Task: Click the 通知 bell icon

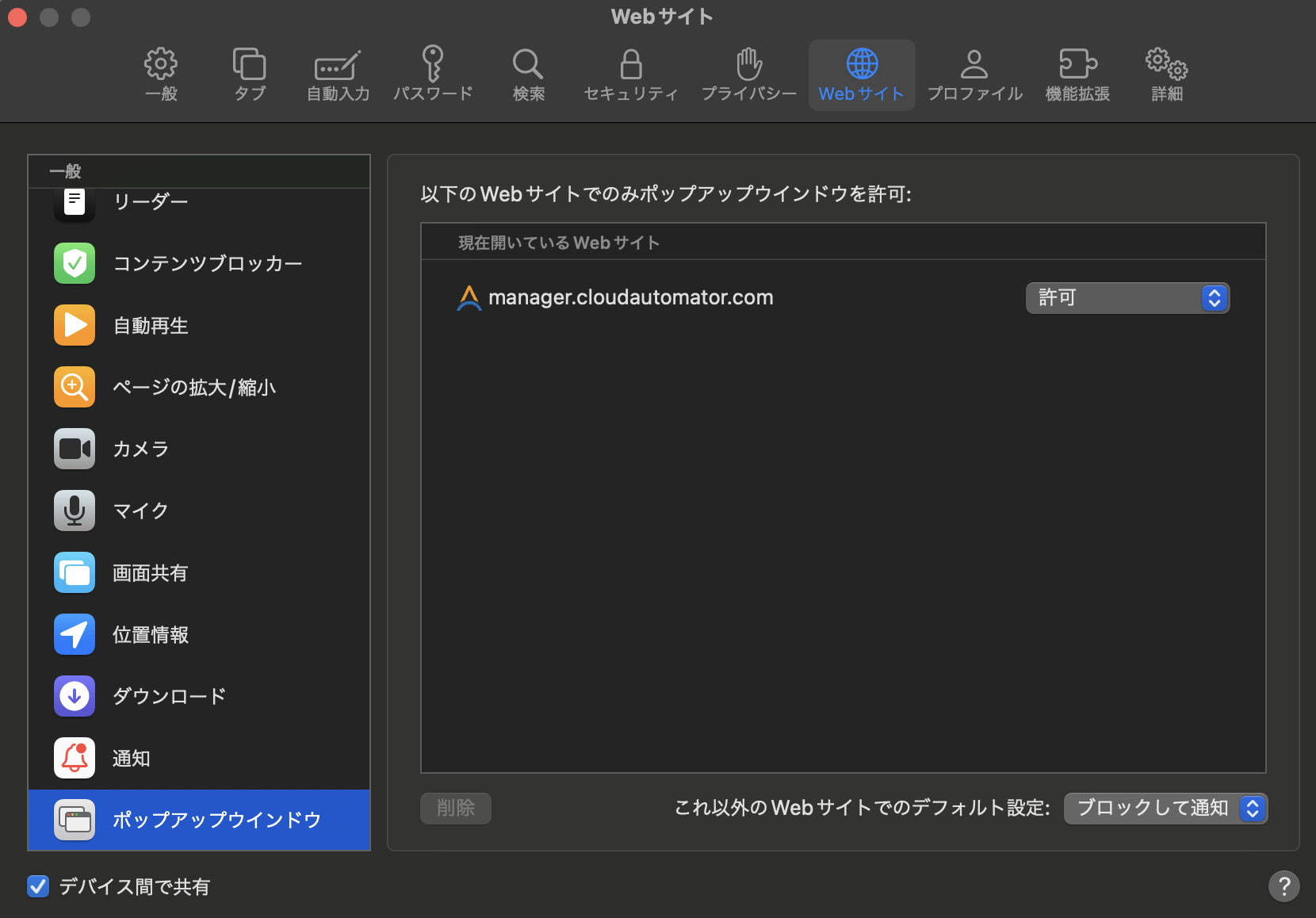Action: click(74, 758)
